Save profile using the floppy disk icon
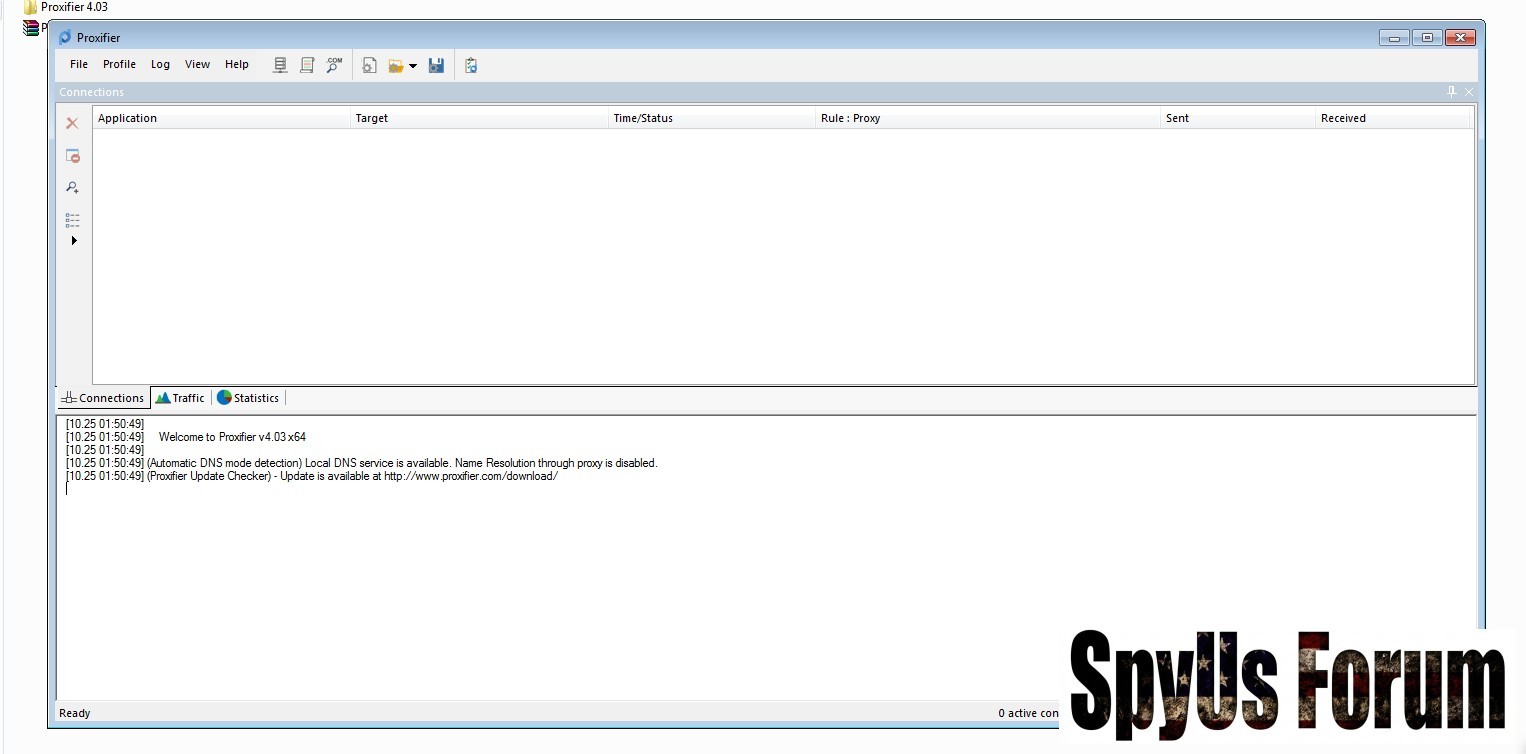Screen dimensions: 1526x754 point(436,65)
